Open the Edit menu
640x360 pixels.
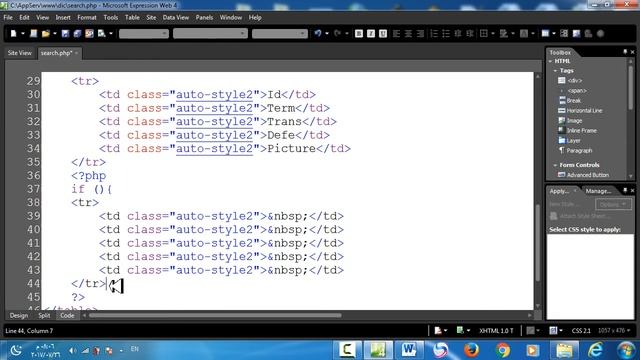[x=24, y=18]
